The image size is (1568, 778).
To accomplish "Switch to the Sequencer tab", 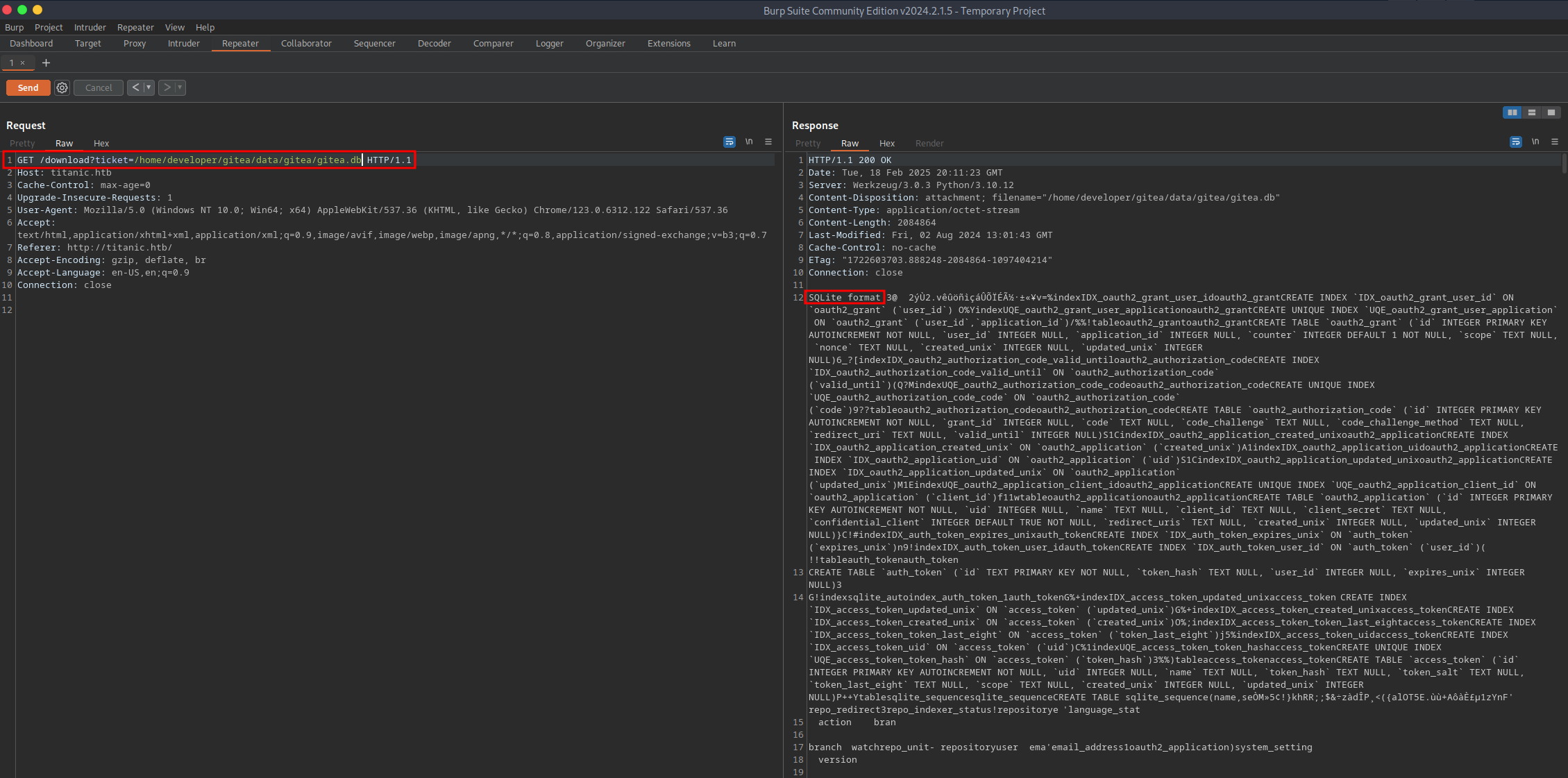I will pyautogui.click(x=375, y=43).
